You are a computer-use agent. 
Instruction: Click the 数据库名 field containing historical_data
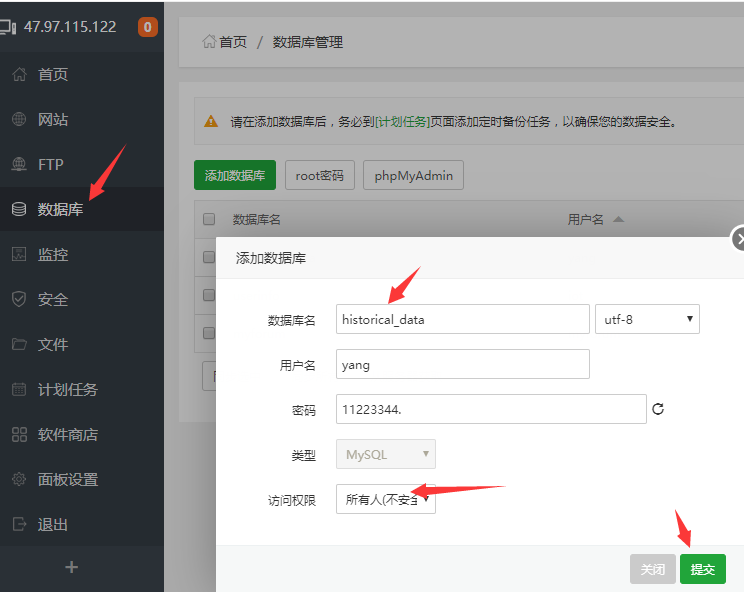(463, 319)
